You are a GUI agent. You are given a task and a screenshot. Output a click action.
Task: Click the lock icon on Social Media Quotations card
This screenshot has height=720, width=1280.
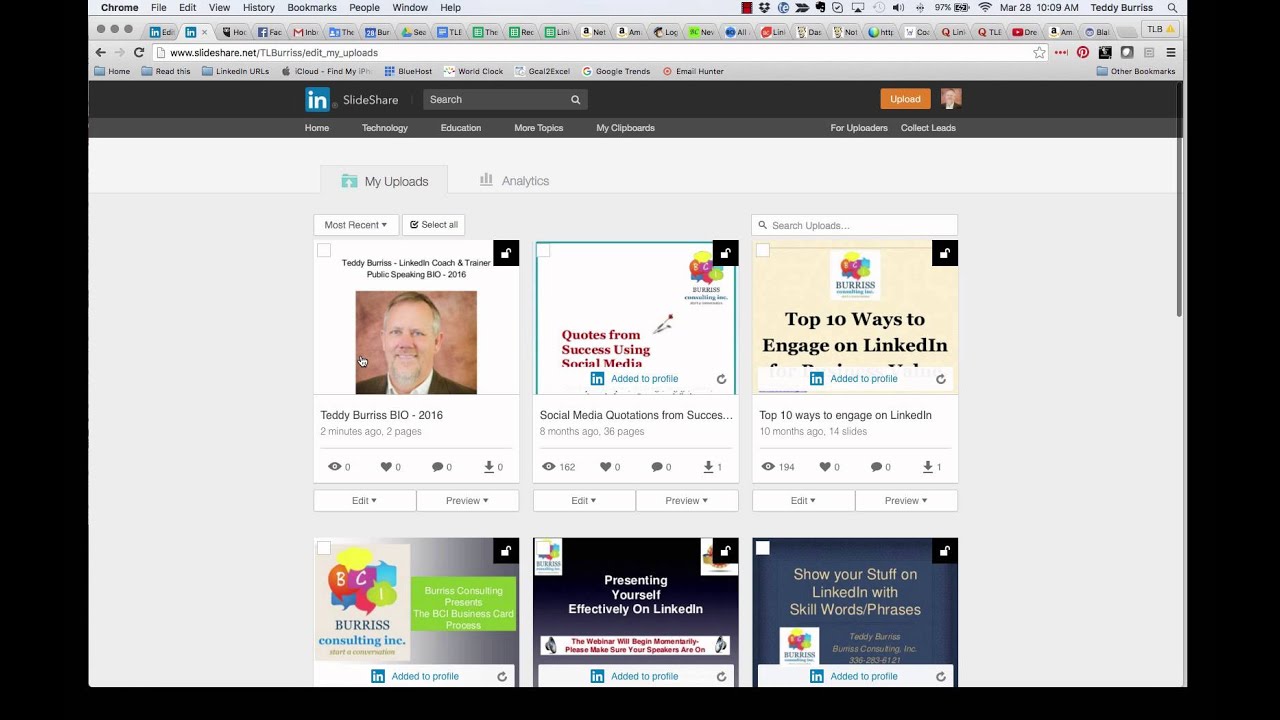725,253
